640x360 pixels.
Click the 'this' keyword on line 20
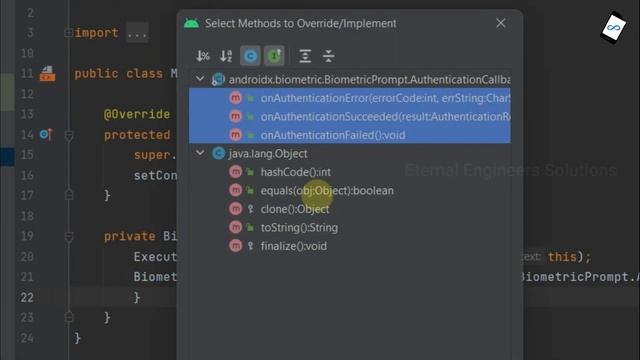coord(562,257)
